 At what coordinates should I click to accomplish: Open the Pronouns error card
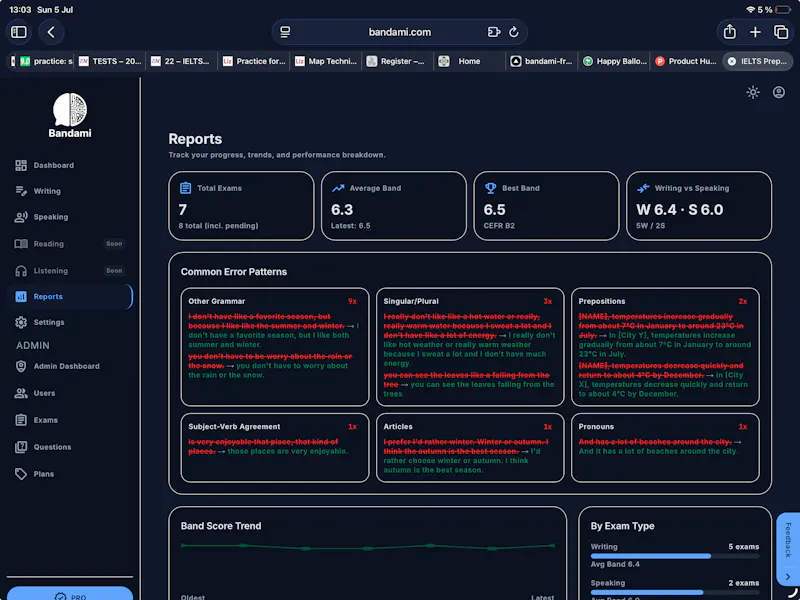[665, 447]
